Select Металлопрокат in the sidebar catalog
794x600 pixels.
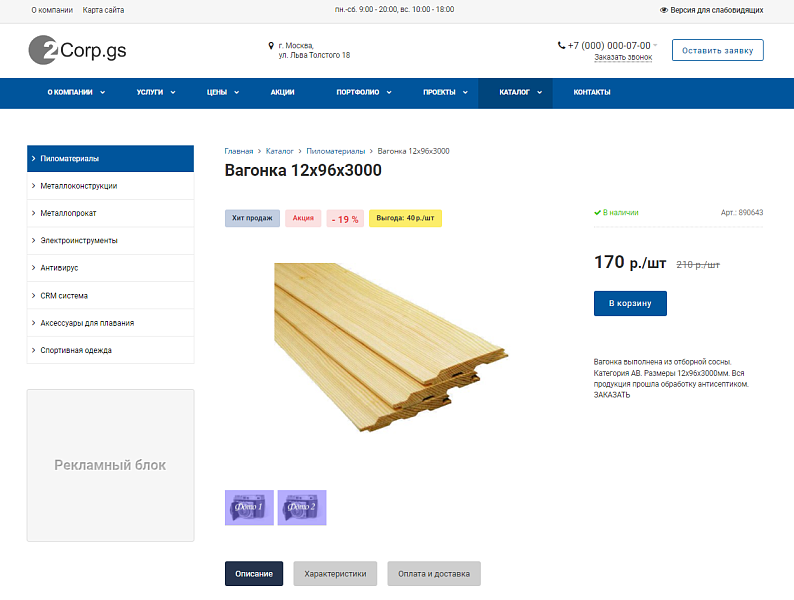pyautogui.click(x=68, y=213)
